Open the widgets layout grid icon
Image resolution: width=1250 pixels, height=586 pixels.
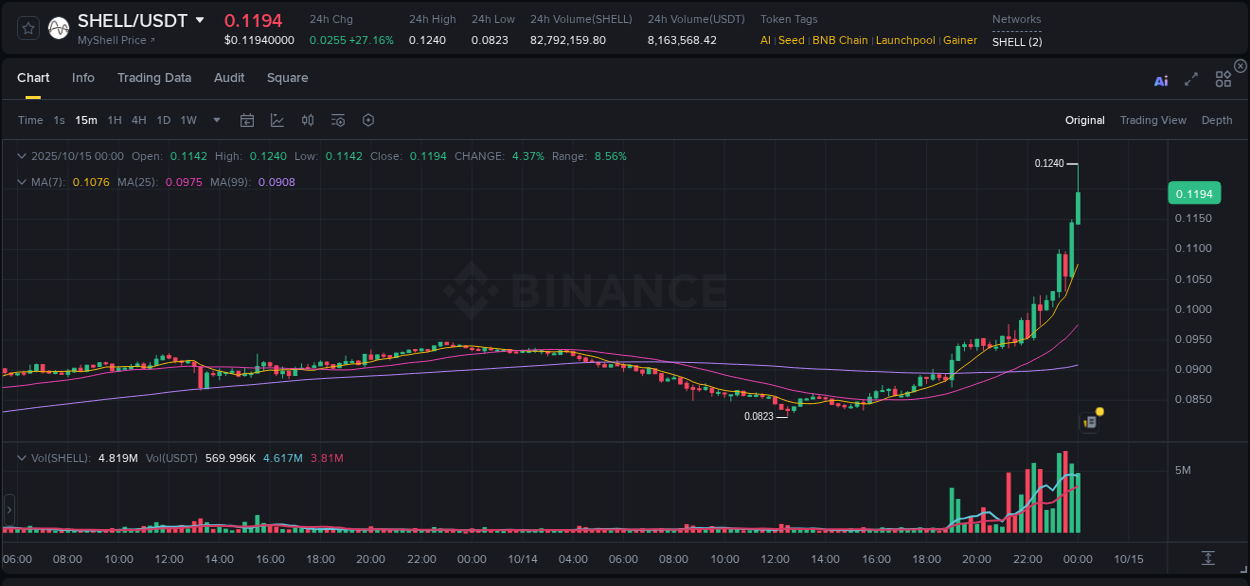pyautogui.click(x=1223, y=78)
